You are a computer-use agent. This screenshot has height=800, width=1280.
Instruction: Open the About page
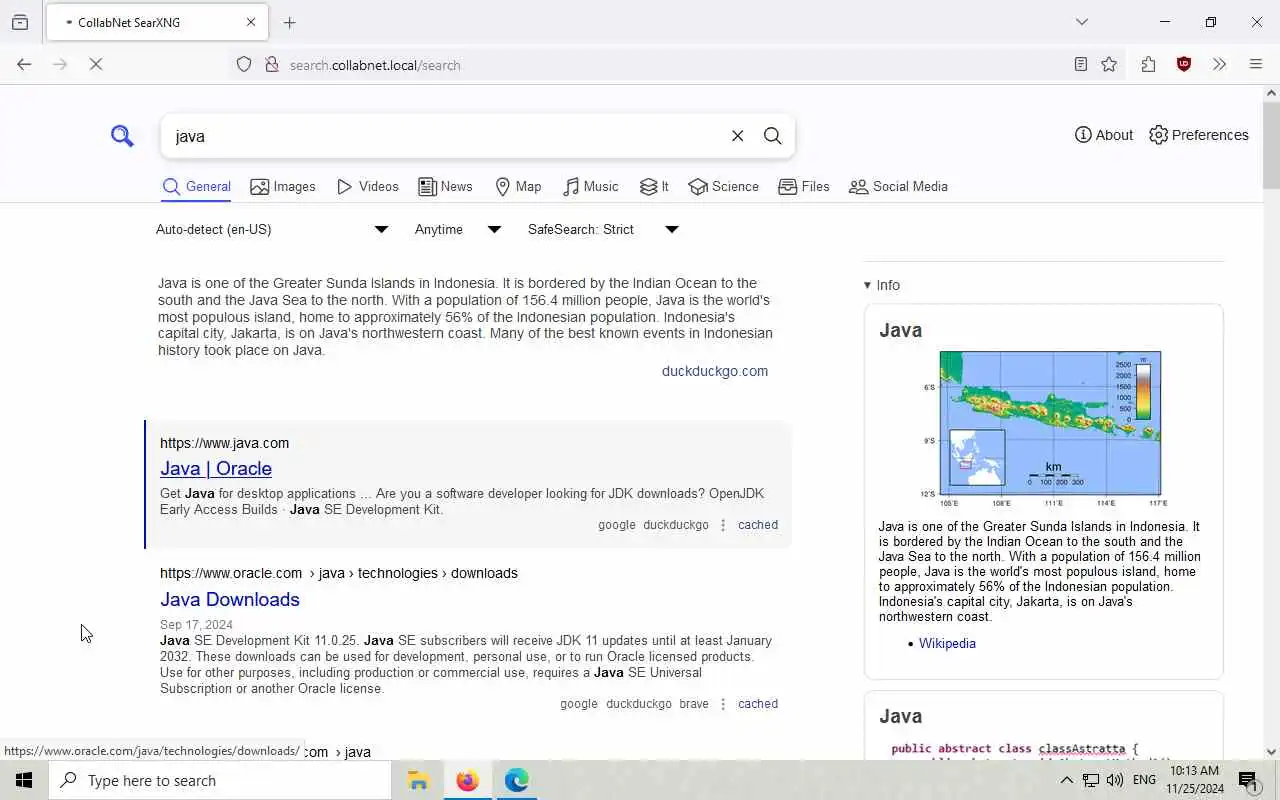pyautogui.click(x=1104, y=135)
